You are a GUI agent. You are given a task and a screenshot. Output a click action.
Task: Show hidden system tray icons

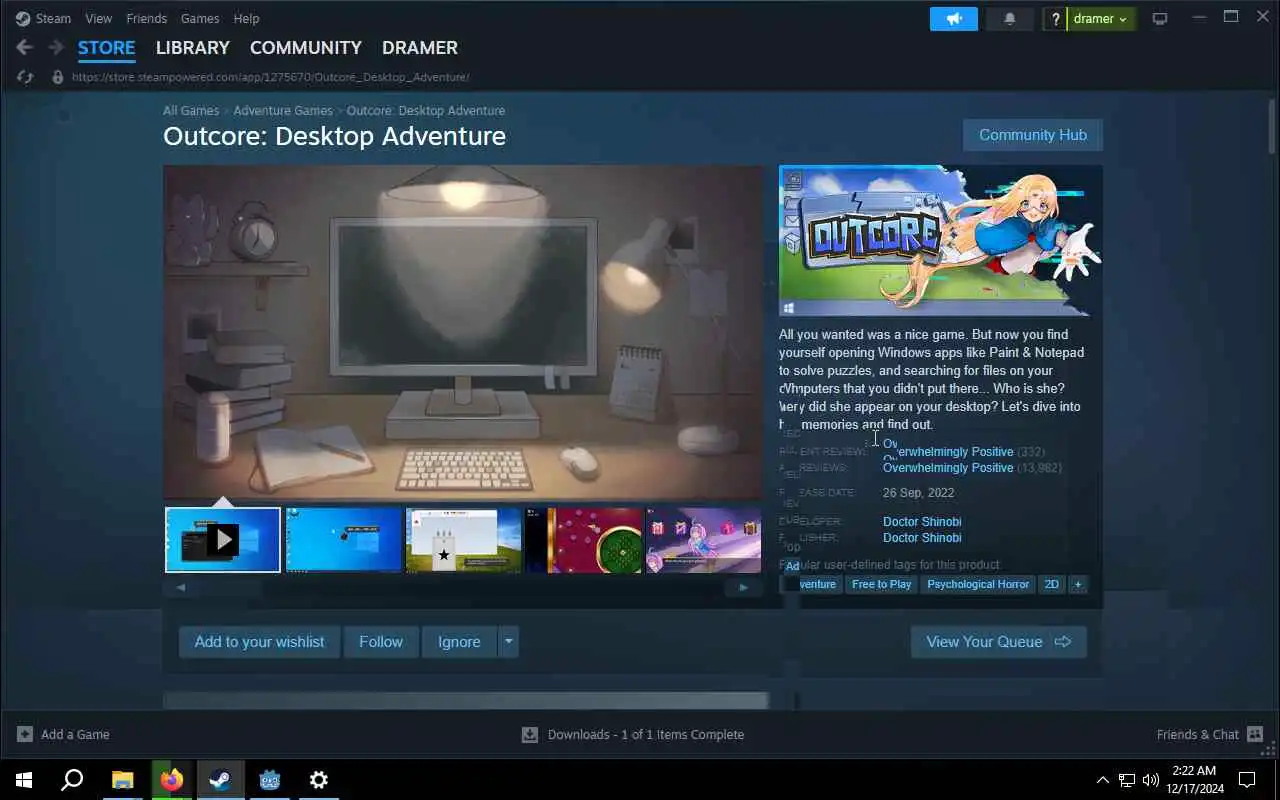point(1103,780)
